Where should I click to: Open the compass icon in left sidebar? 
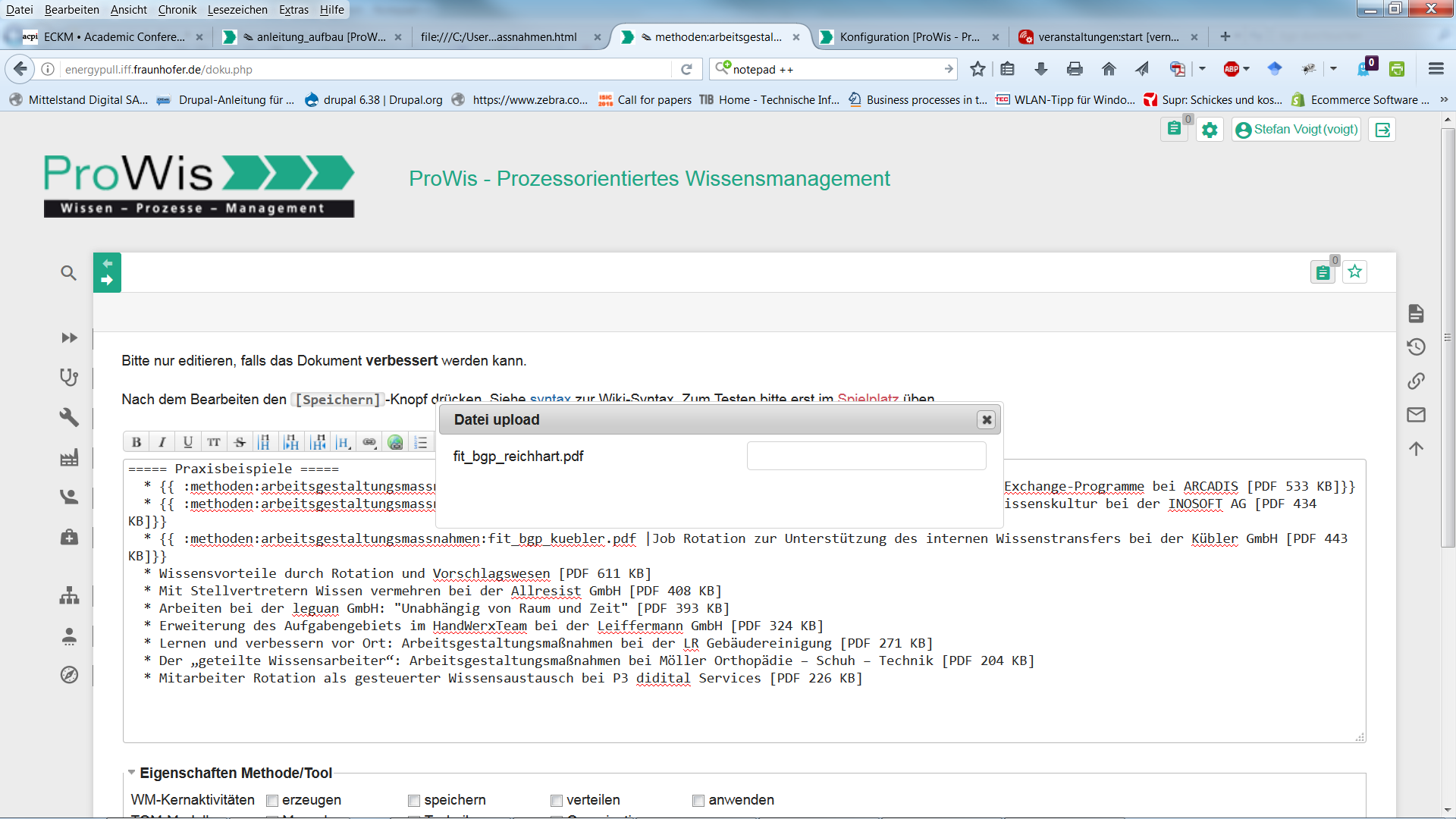click(x=69, y=675)
